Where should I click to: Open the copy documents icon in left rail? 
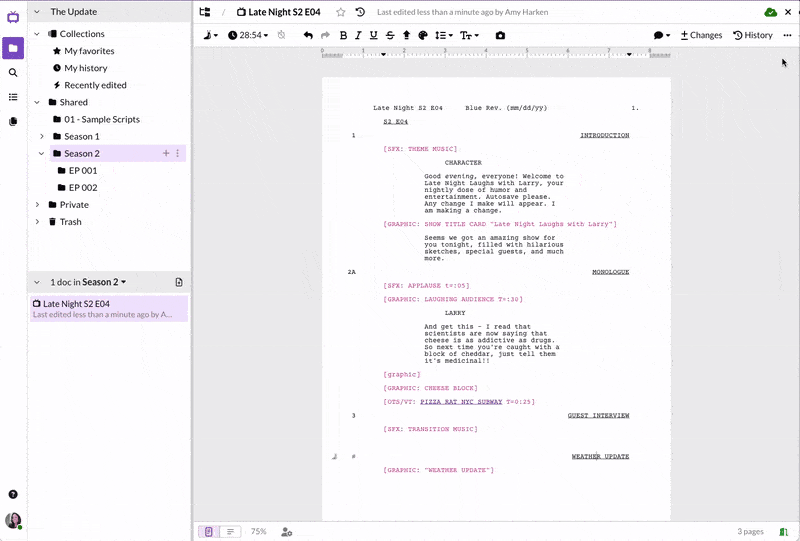pyautogui.click(x=13, y=121)
